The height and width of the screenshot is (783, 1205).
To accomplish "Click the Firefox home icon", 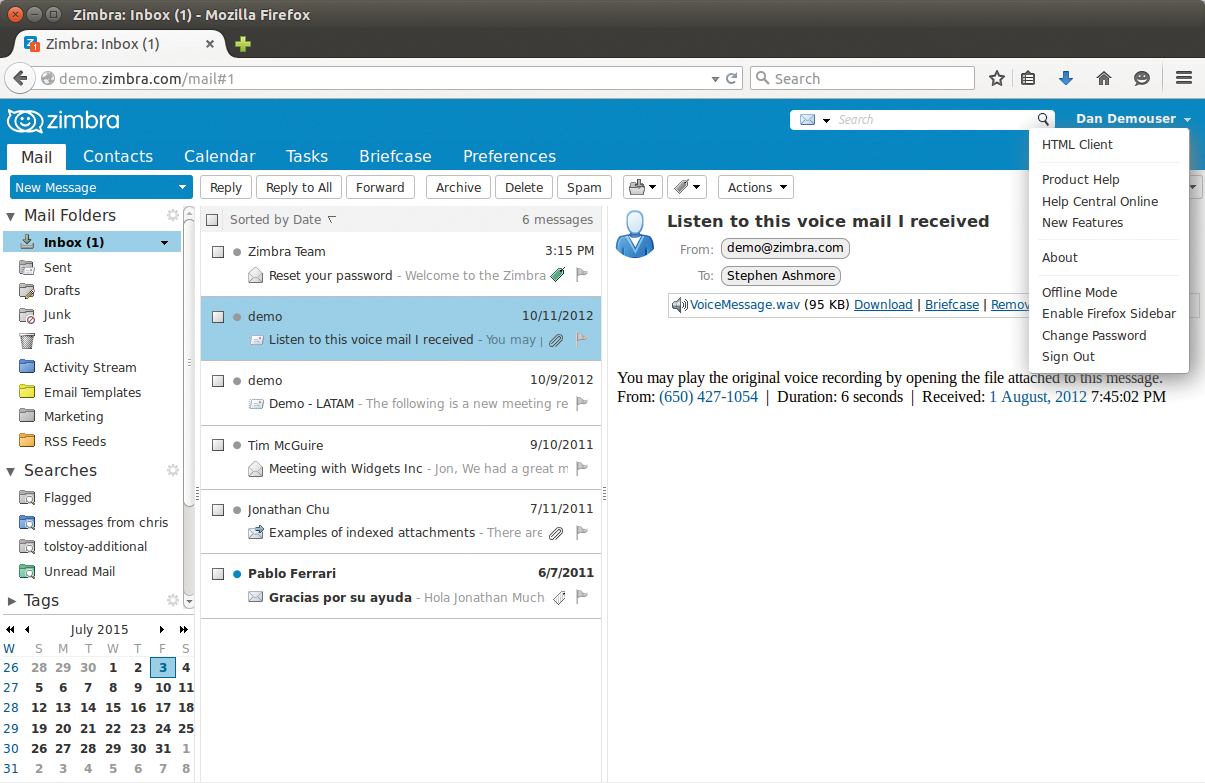I will tap(1104, 78).
